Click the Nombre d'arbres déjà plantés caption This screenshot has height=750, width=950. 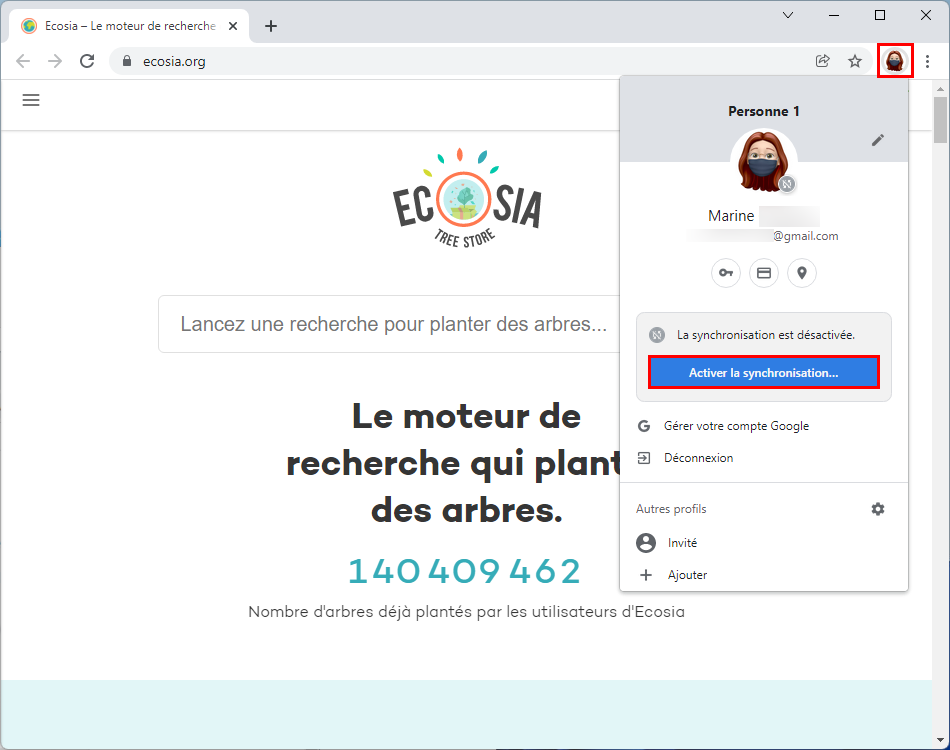pos(467,612)
